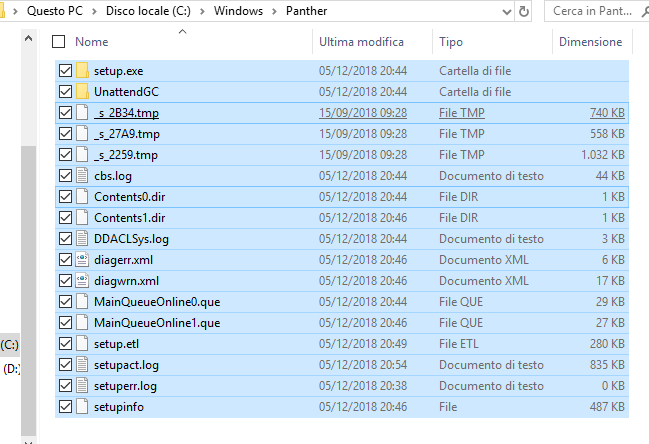Click navigation pane scroll up arrow
Screen dimensions: 649x444
pos(29,39)
